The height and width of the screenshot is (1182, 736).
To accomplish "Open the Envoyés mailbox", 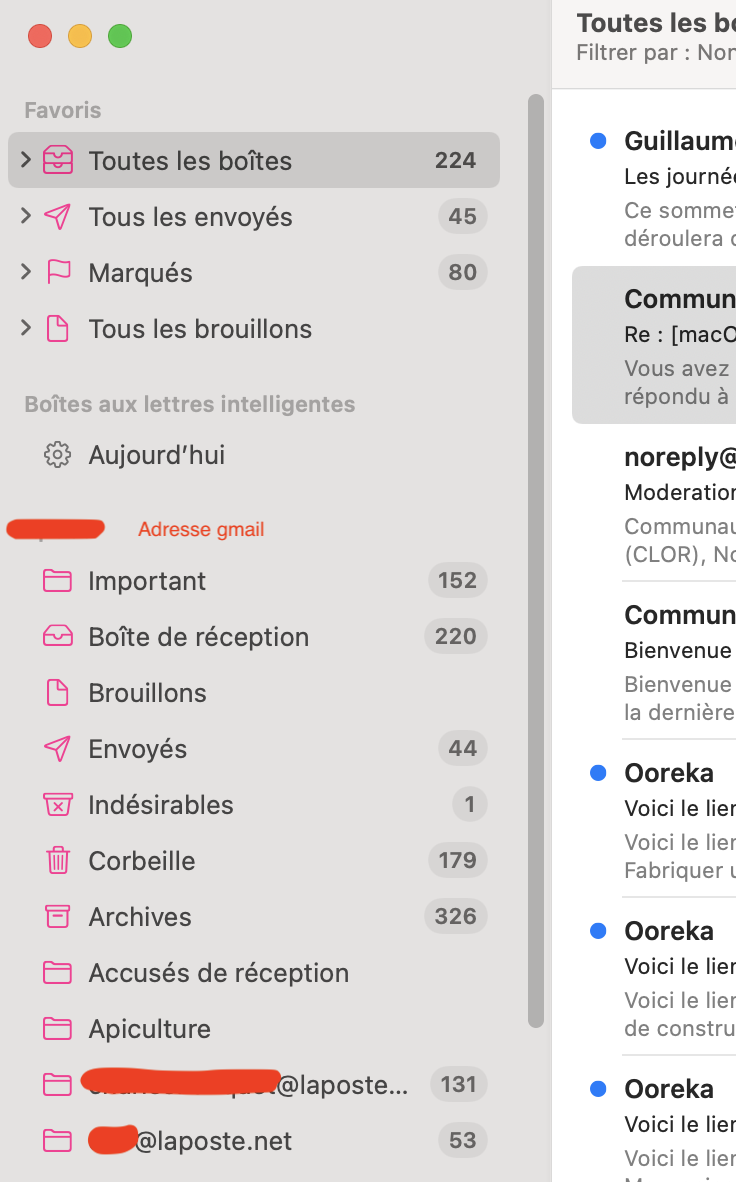I will tap(137, 749).
